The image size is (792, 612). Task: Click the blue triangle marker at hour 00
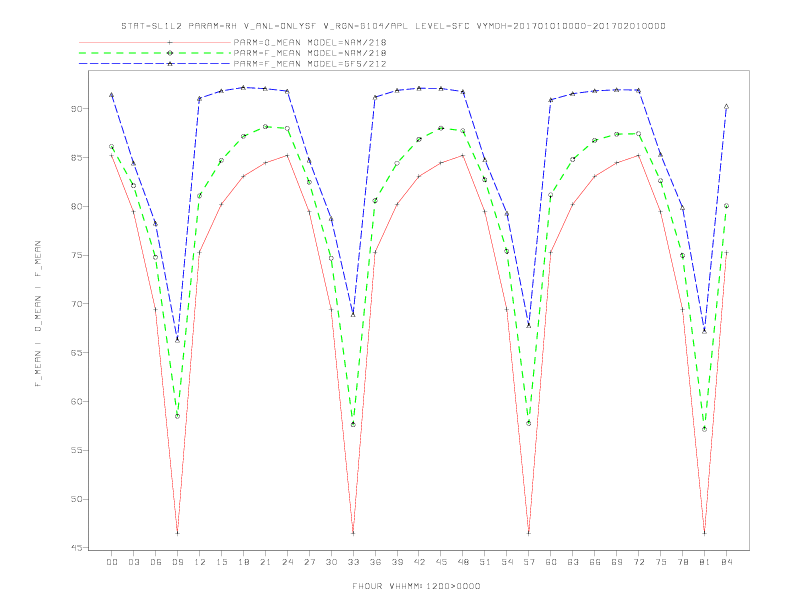coord(112,95)
